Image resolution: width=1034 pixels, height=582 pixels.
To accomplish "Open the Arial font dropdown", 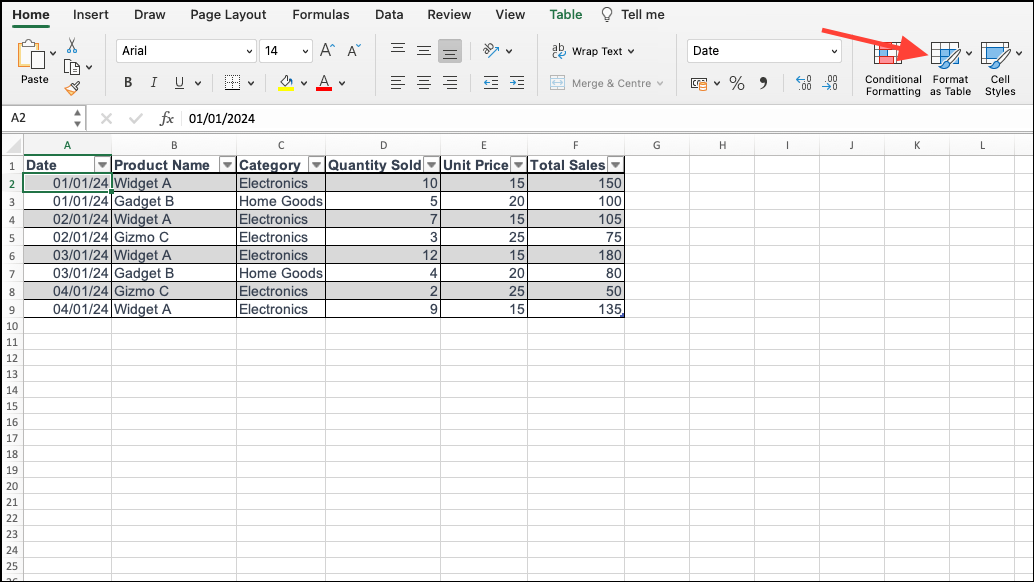I will [249, 50].
